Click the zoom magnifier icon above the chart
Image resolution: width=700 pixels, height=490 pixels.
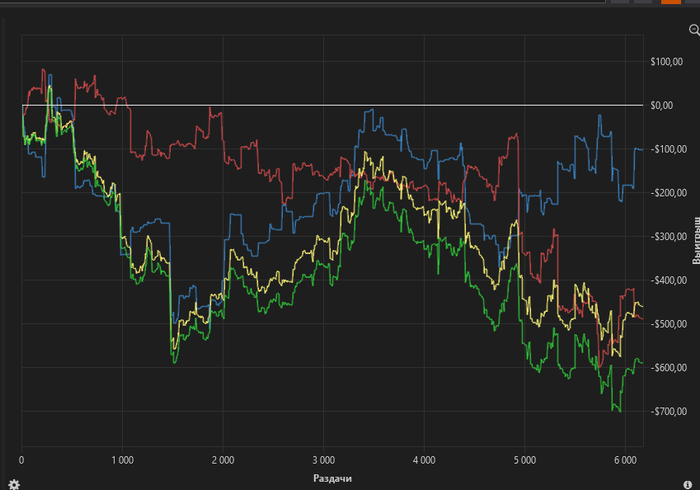[694, 30]
